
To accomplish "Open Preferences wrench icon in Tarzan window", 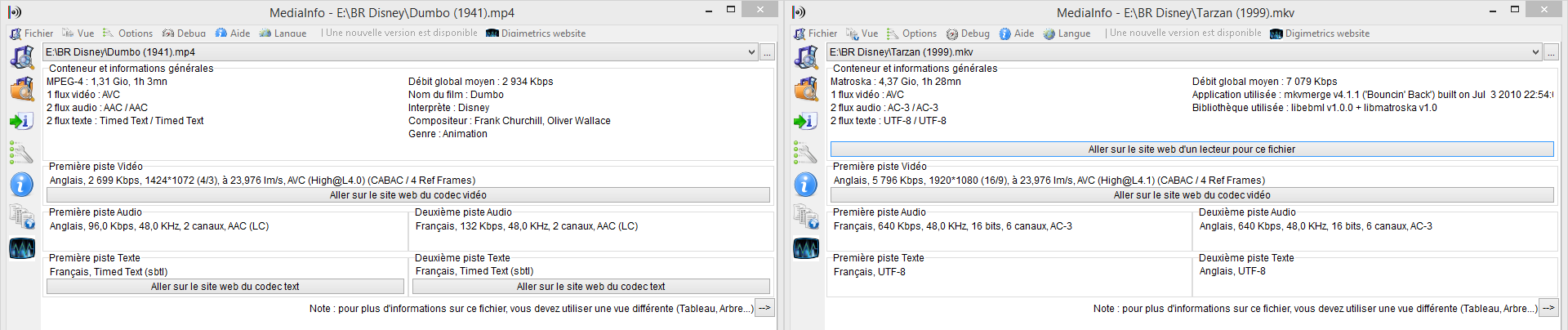I will [806, 152].
